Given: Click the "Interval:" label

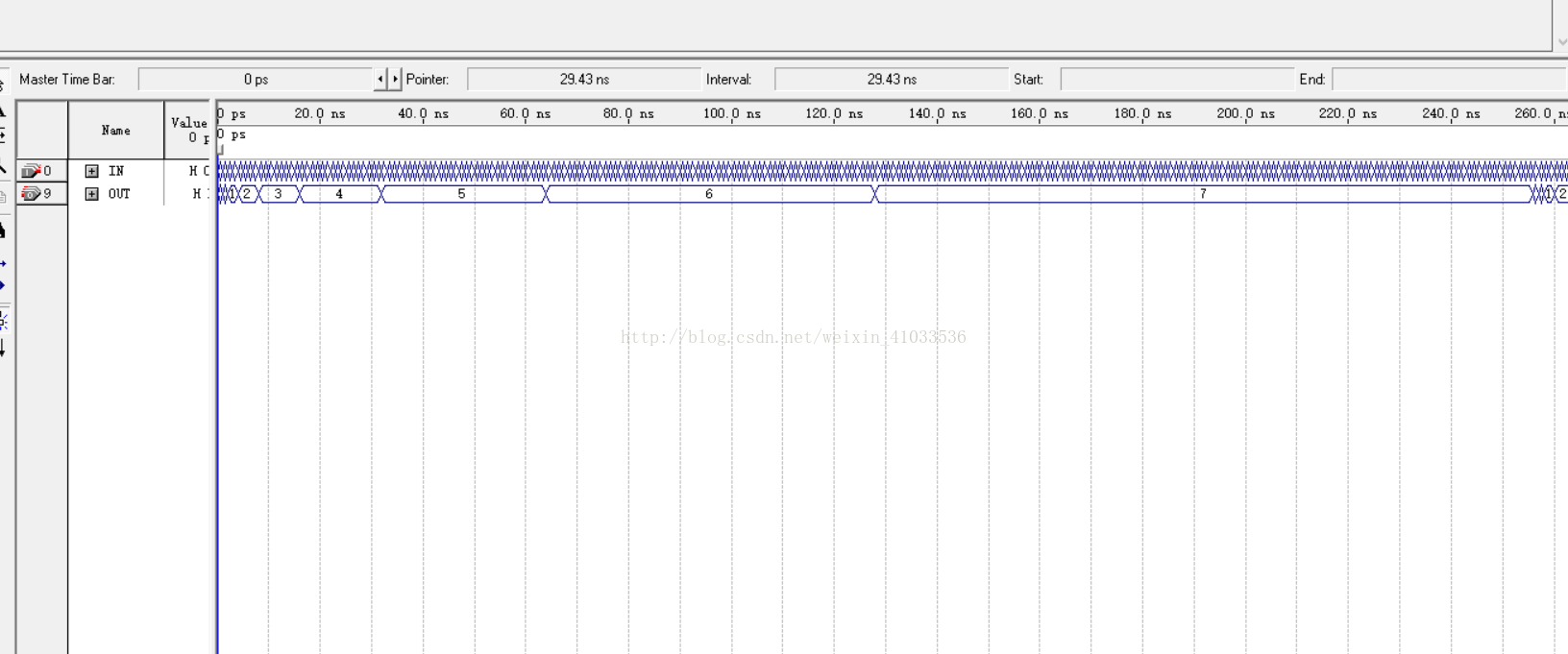Looking at the screenshot, I should 728,80.
